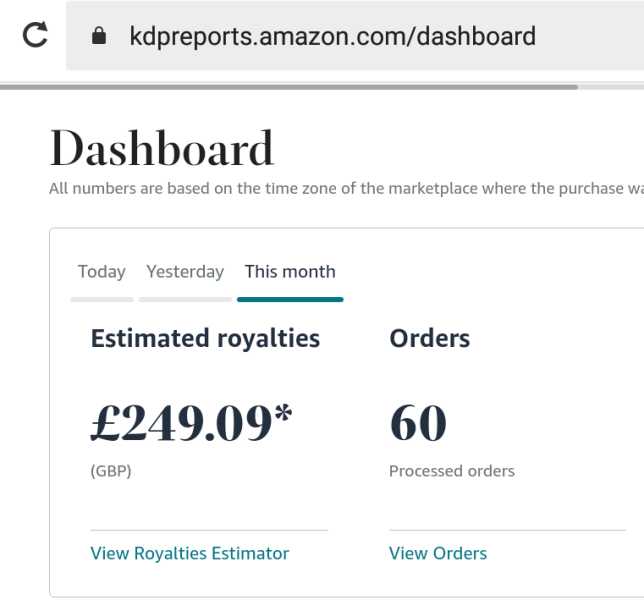Click the teal underline beneath This month
Screen dimensions: 644x600
tap(290, 298)
